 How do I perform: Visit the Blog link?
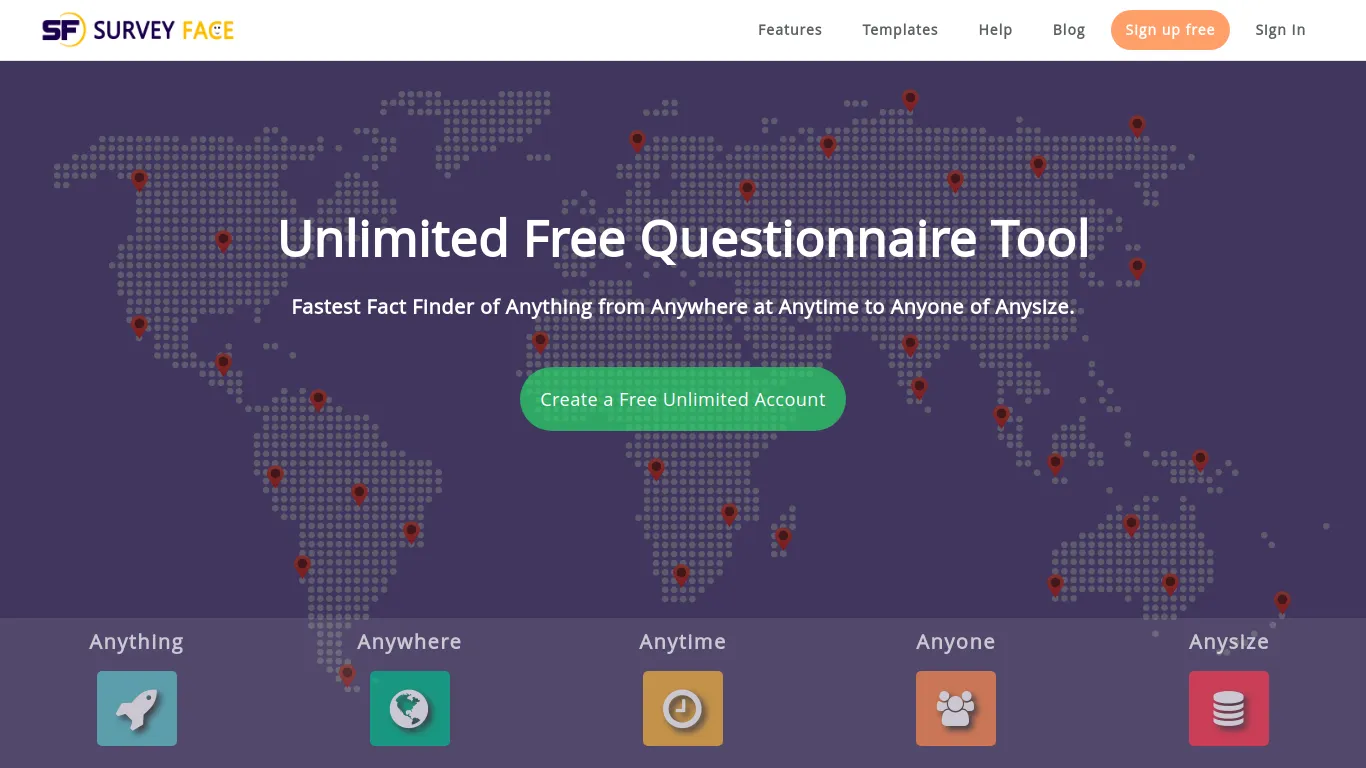pyautogui.click(x=1069, y=30)
